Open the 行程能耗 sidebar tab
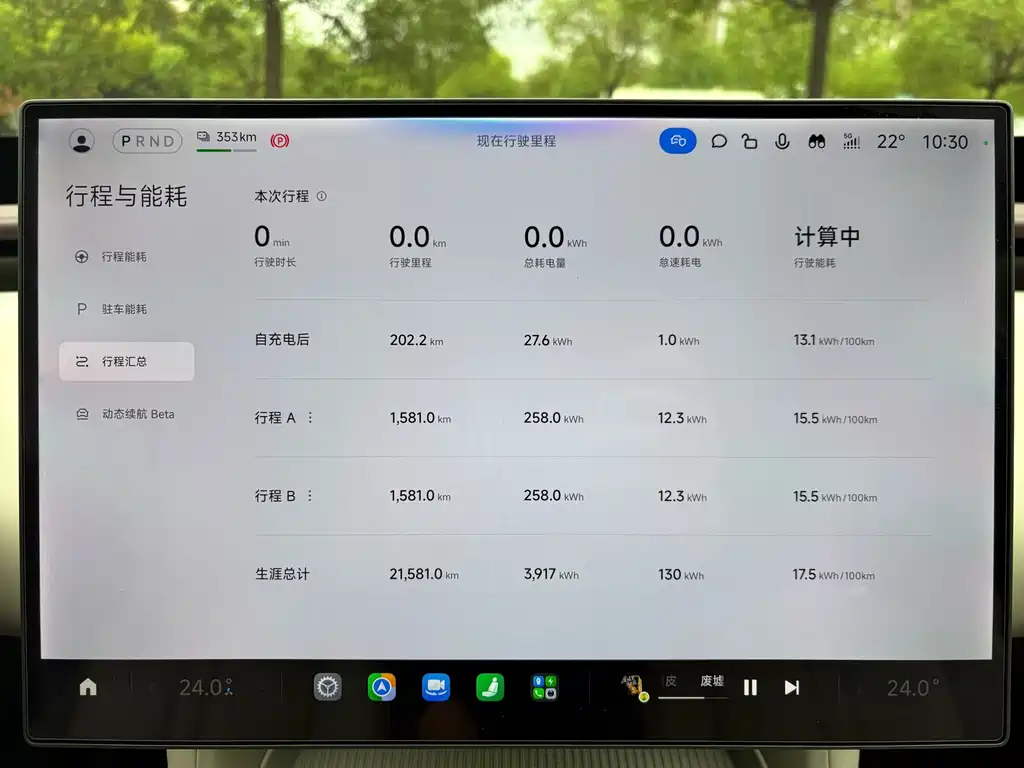This screenshot has height=768, width=1024. pyautogui.click(x=126, y=257)
